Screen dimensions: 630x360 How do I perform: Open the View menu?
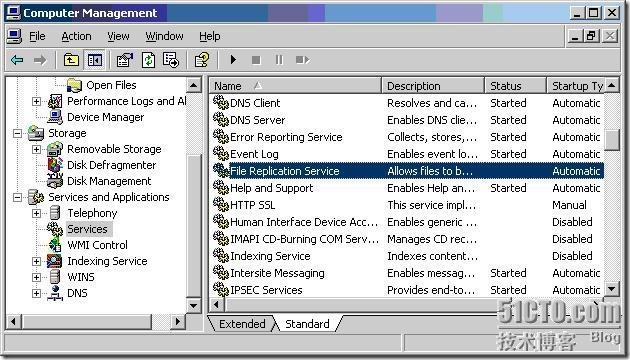pyautogui.click(x=118, y=36)
